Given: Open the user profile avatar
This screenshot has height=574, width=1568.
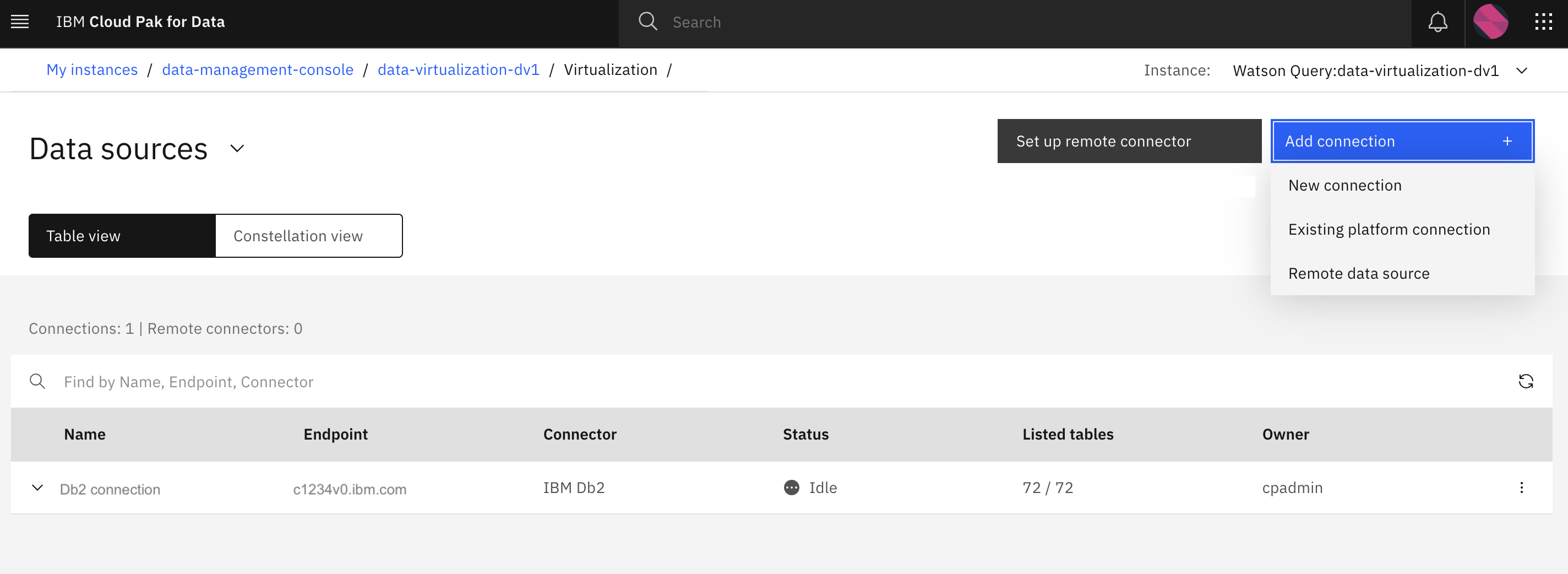Looking at the screenshot, I should click(1490, 22).
